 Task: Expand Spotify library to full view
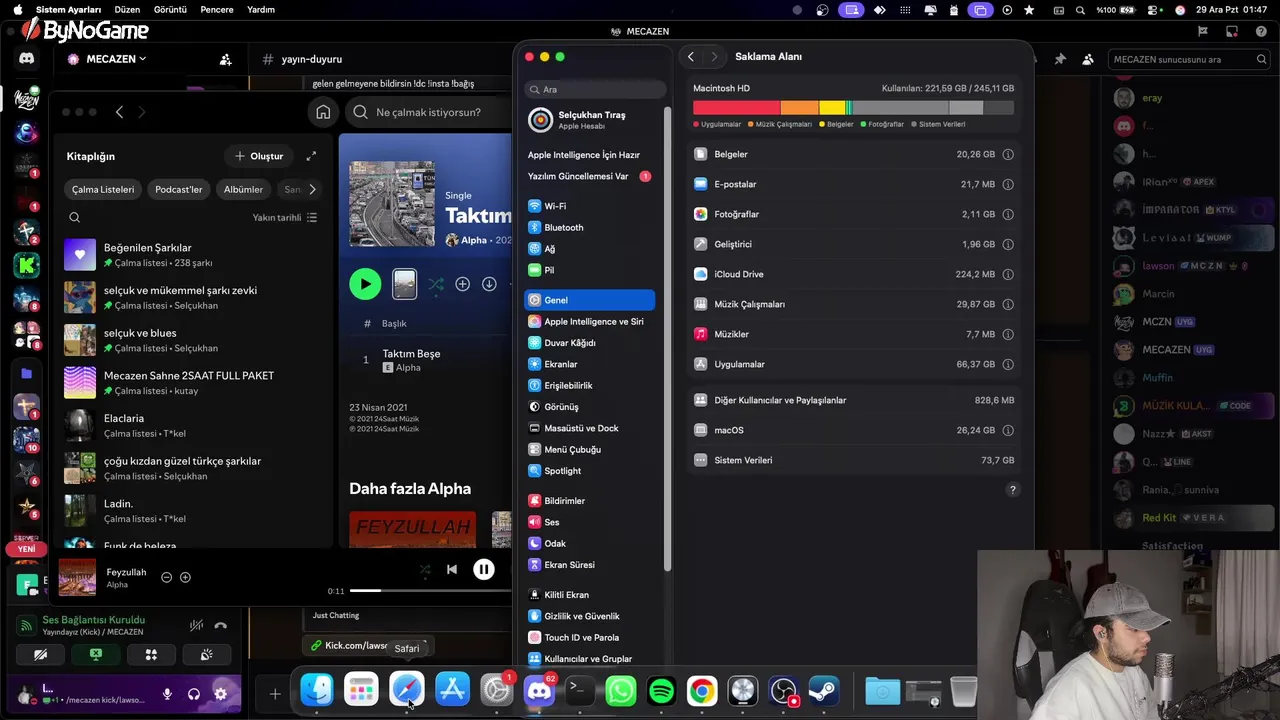point(311,156)
